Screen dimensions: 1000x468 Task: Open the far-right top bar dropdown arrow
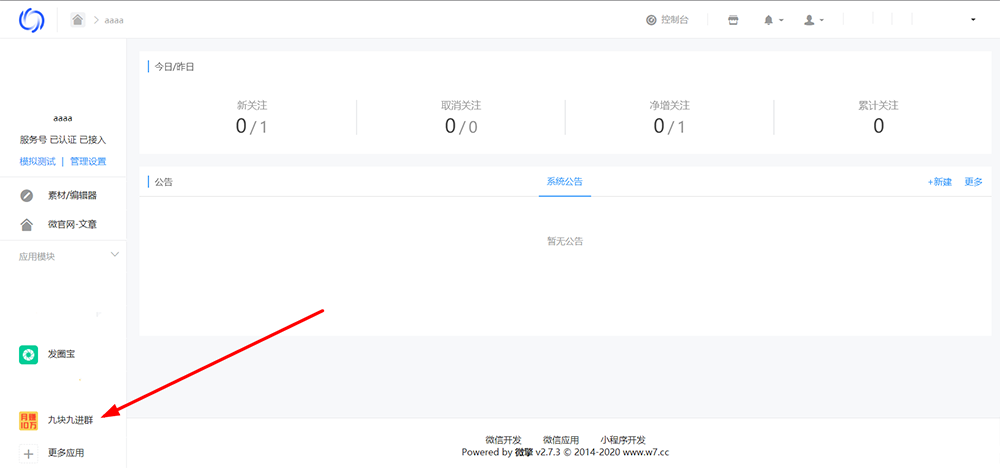pyautogui.click(x=973, y=20)
